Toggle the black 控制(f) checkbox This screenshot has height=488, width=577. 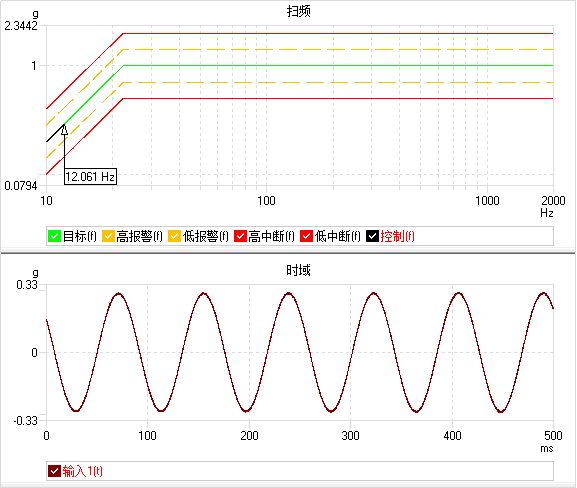tap(372, 236)
